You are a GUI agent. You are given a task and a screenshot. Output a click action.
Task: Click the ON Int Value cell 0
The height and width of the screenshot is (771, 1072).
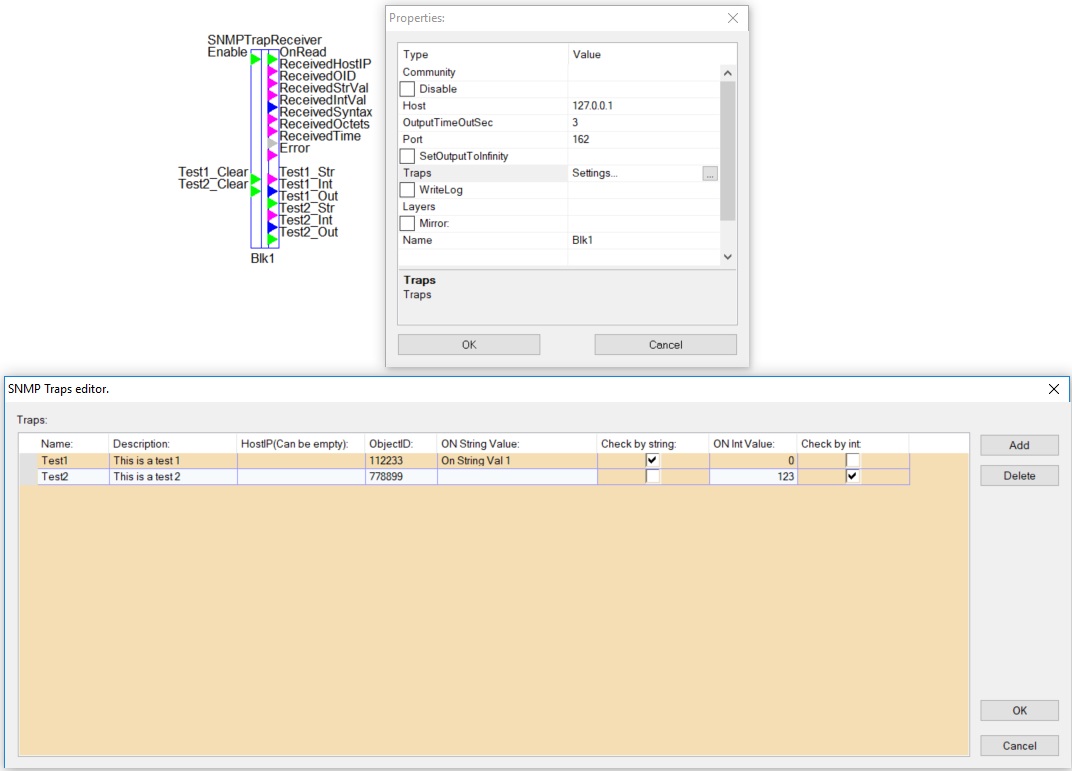[x=753, y=461]
